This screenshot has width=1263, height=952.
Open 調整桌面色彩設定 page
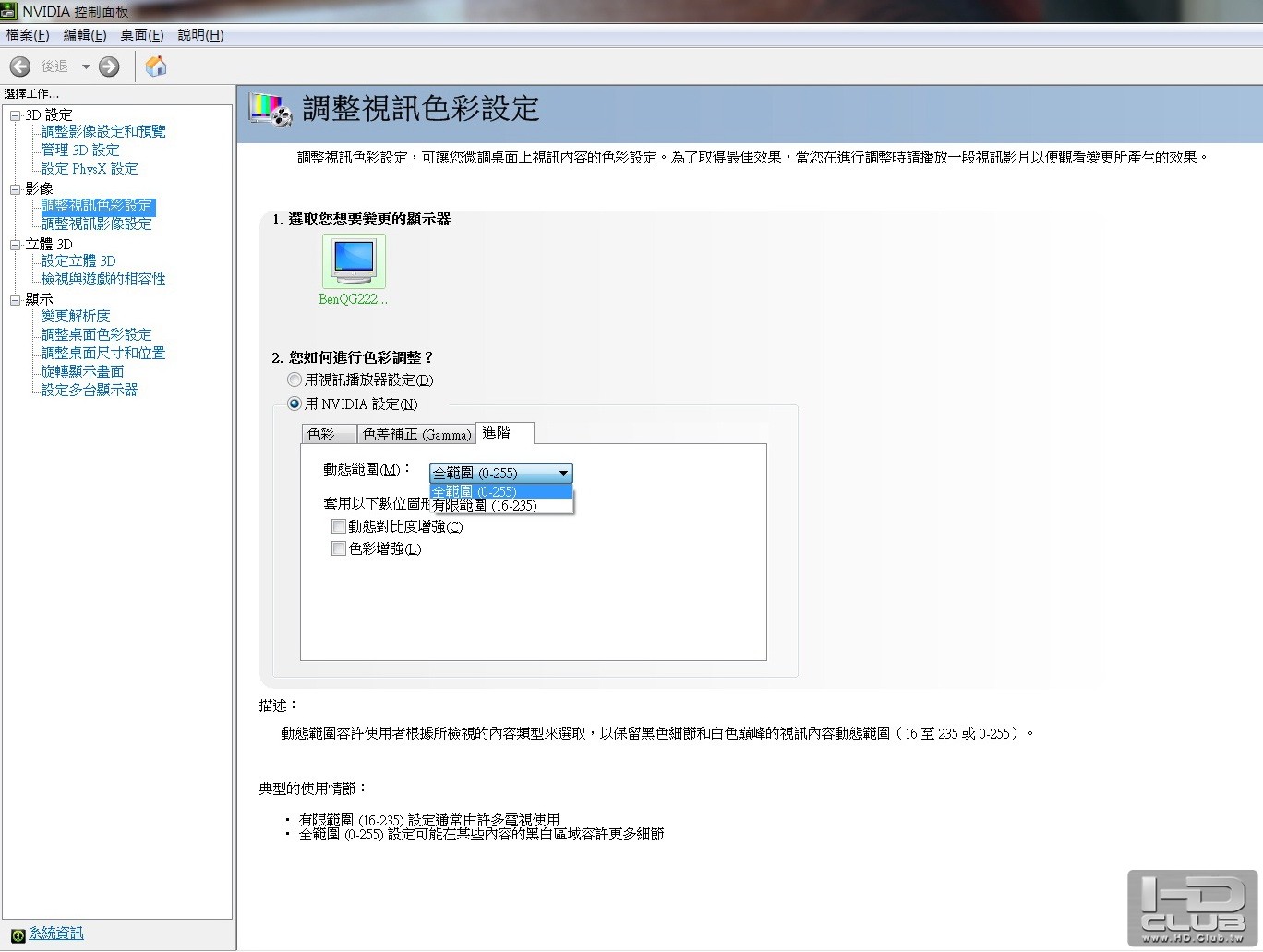tap(97, 335)
